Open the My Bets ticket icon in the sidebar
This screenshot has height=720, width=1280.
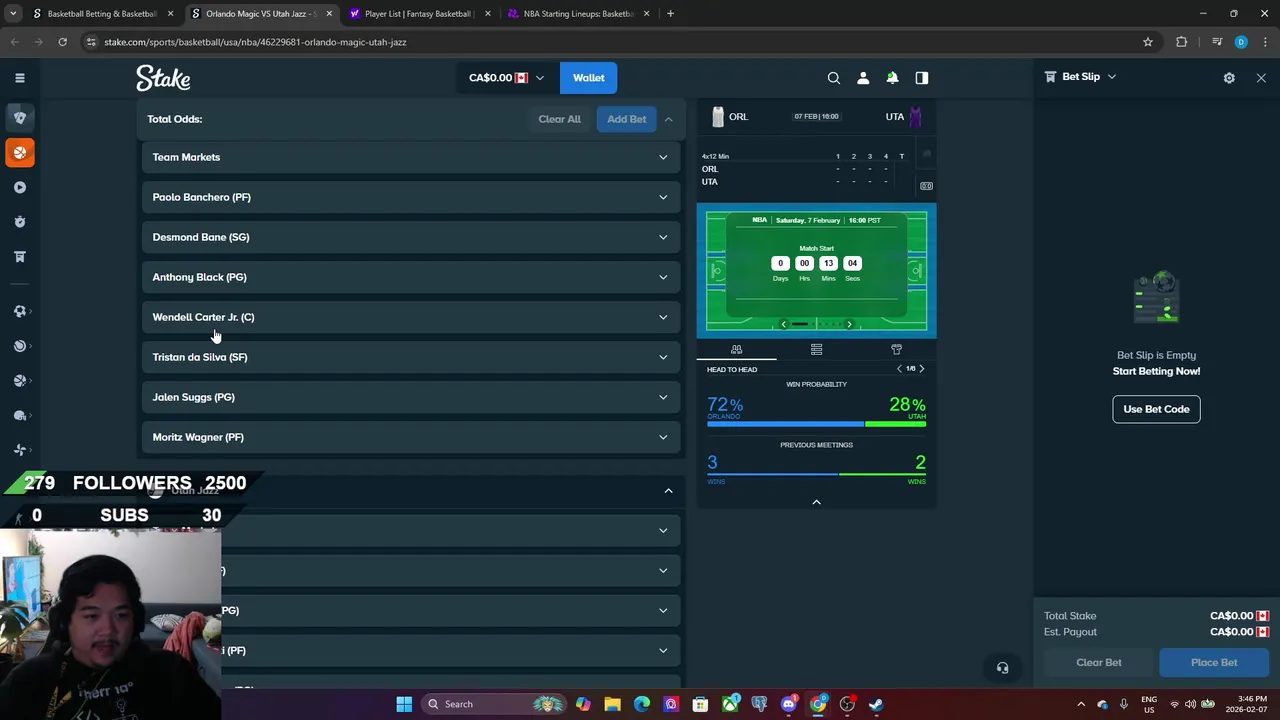(19, 257)
